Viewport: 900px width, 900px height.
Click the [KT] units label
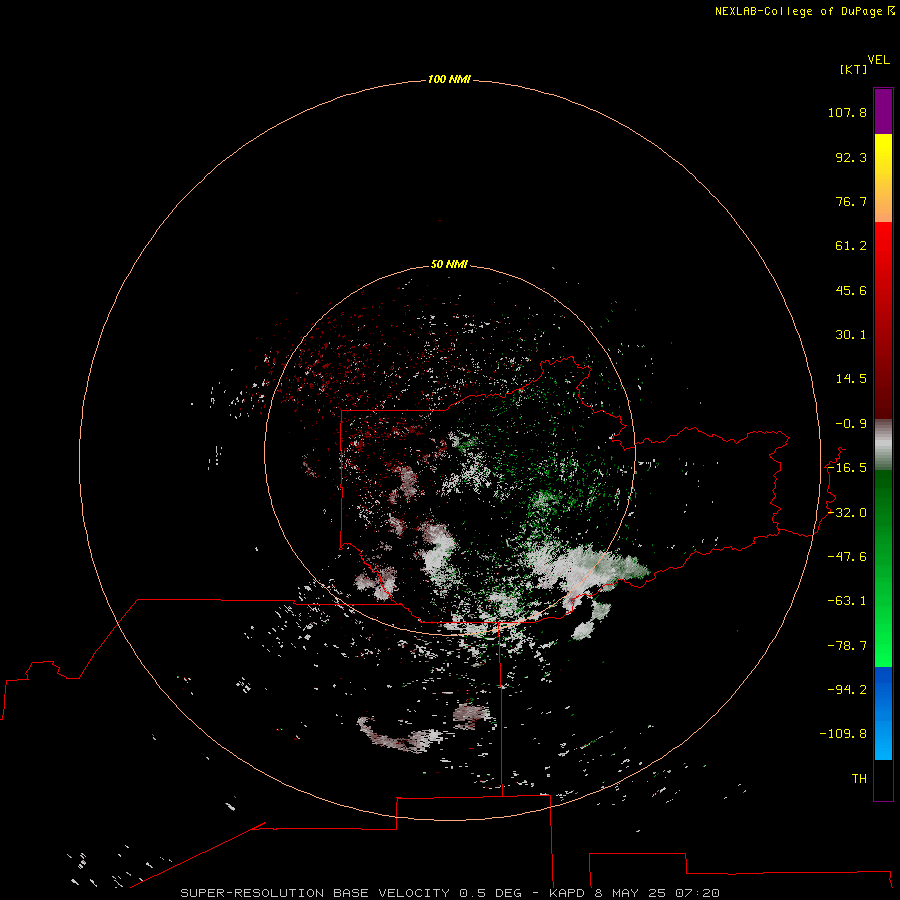(853, 69)
